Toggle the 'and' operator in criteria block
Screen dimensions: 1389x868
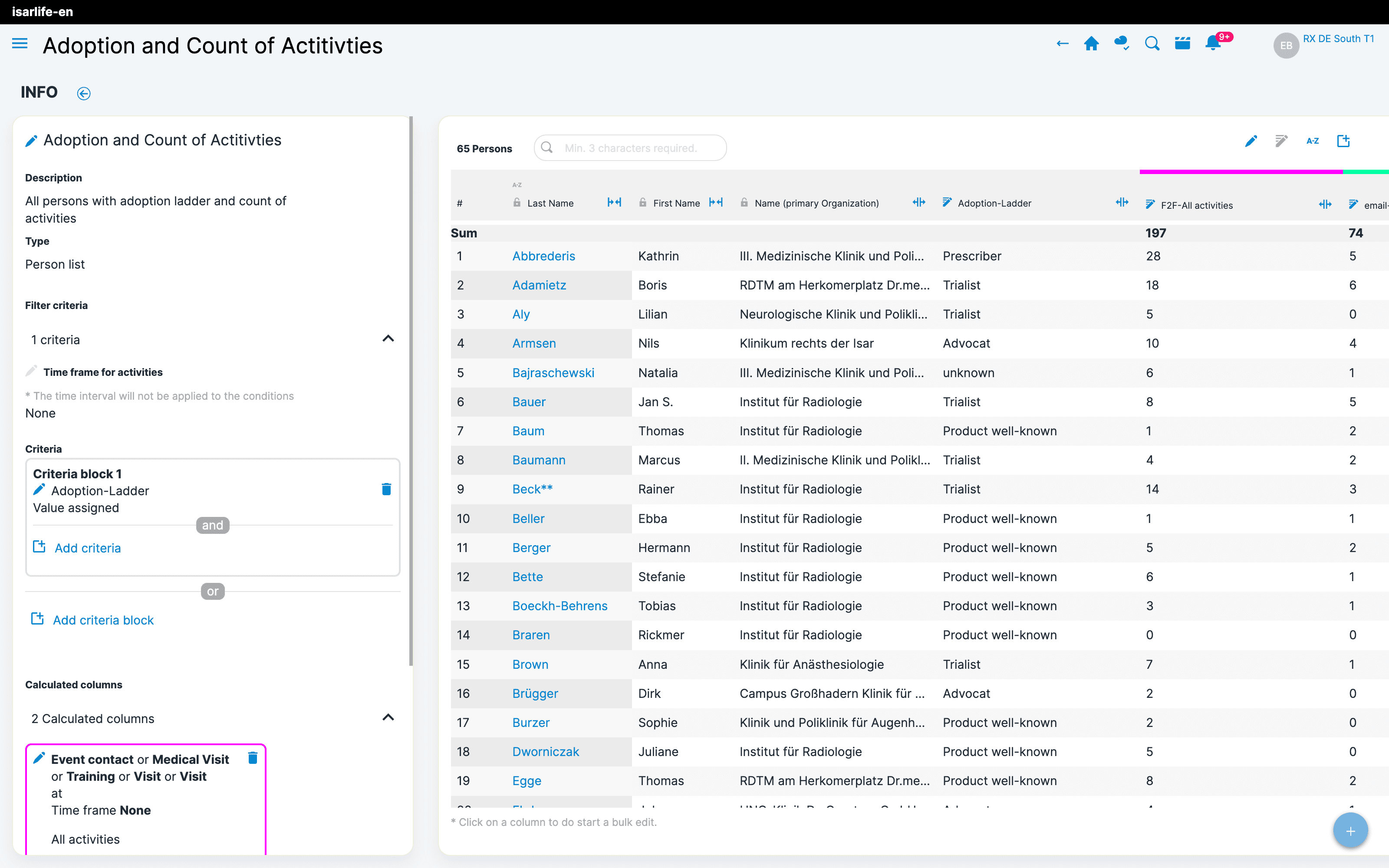pyautogui.click(x=212, y=525)
